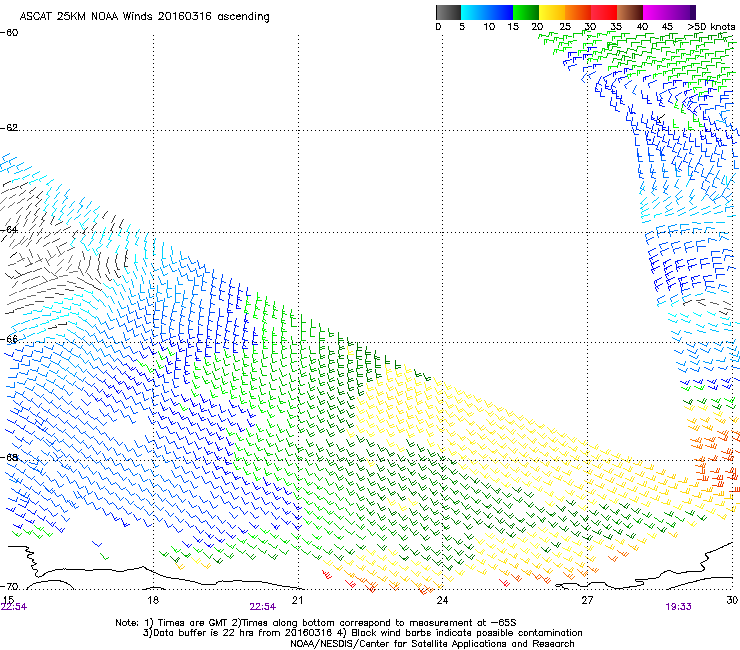Click the NOAA/NESDIS credit line
Viewport: 740px width, 650px height.
click(432, 644)
